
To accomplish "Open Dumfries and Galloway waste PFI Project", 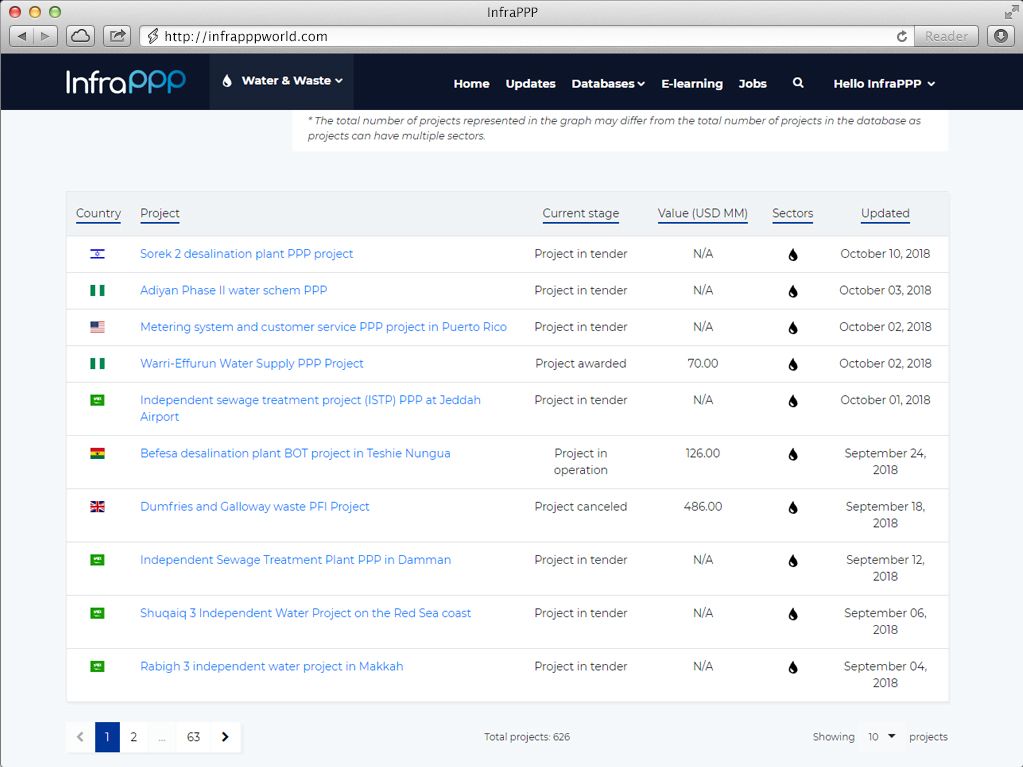I will [255, 507].
